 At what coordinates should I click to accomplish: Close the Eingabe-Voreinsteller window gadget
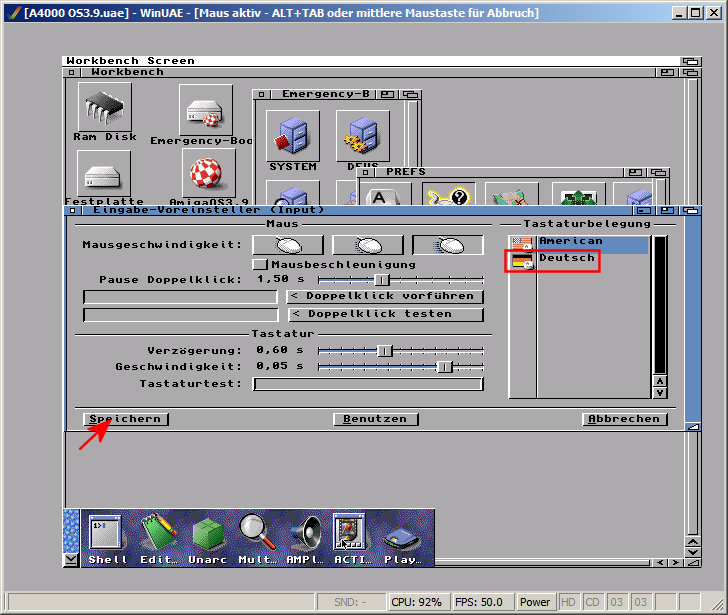pyautogui.click(x=72, y=211)
